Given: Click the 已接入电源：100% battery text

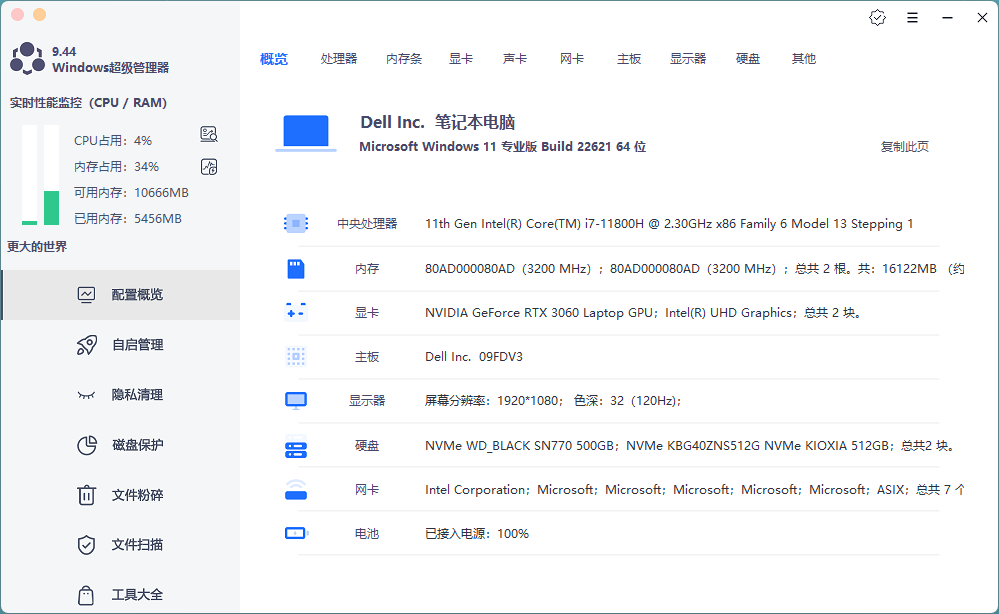Looking at the screenshot, I should click(477, 534).
